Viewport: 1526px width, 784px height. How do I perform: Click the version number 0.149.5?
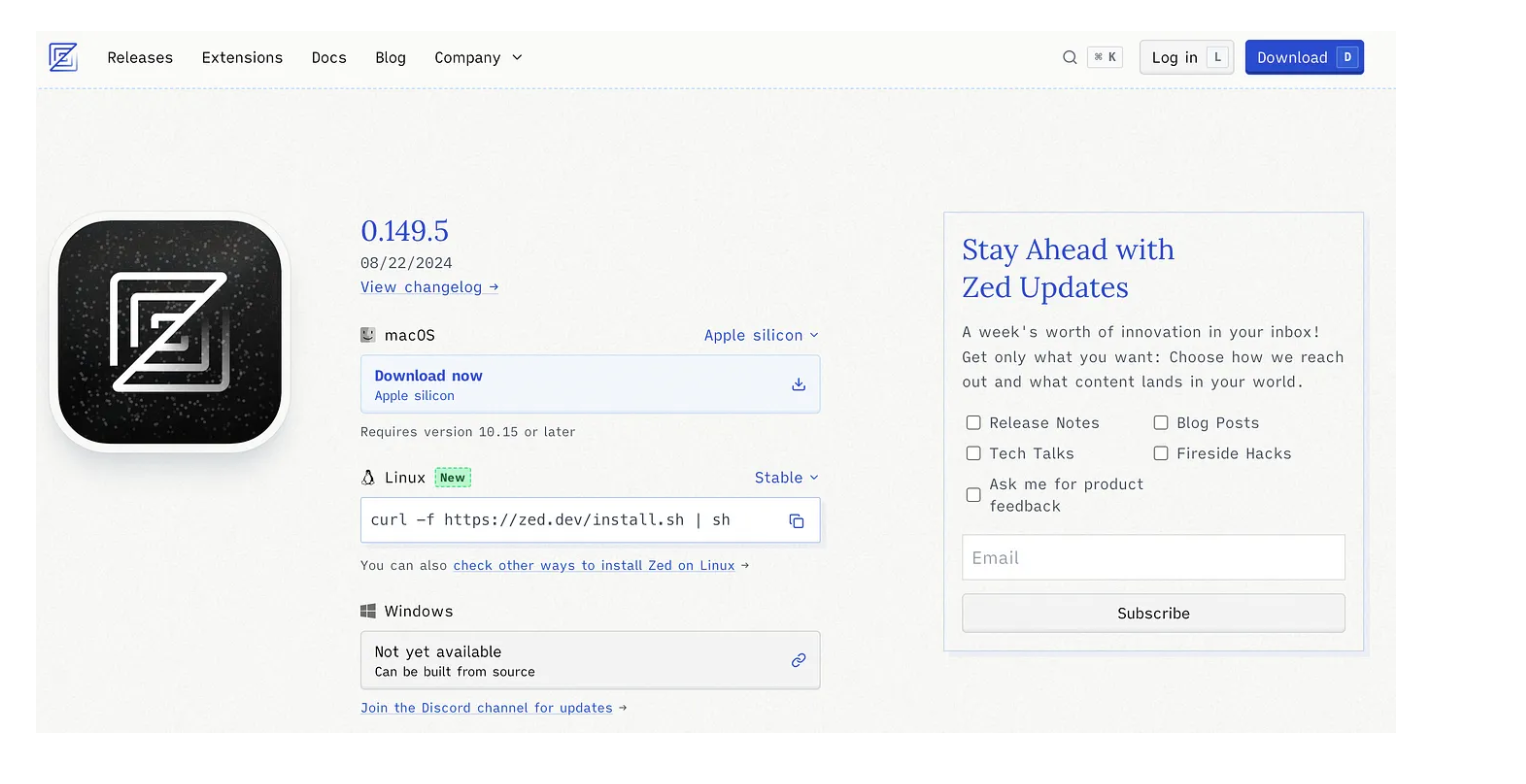tap(404, 231)
